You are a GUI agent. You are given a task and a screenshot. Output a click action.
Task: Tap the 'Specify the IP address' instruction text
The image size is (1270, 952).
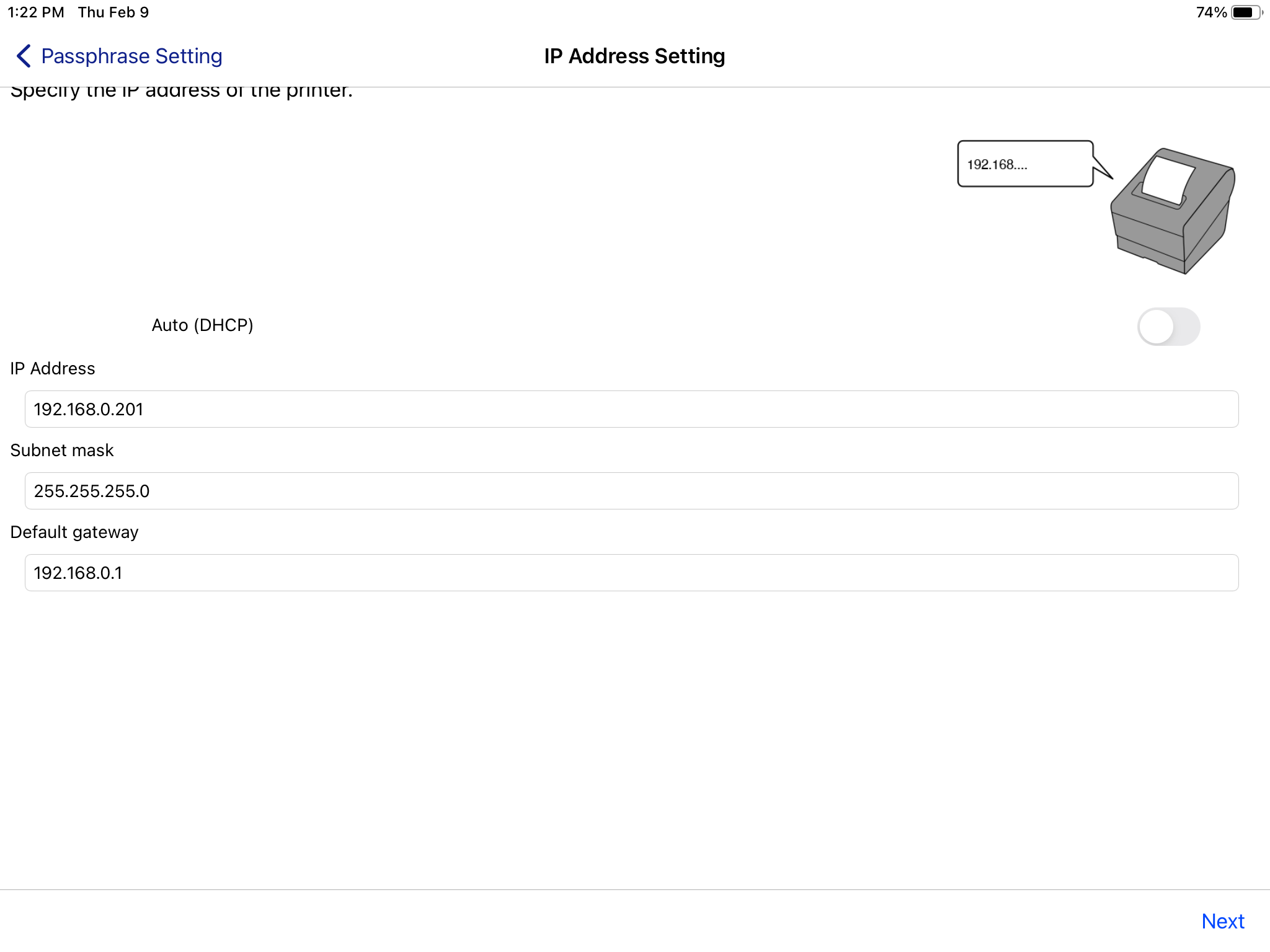pos(182,92)
